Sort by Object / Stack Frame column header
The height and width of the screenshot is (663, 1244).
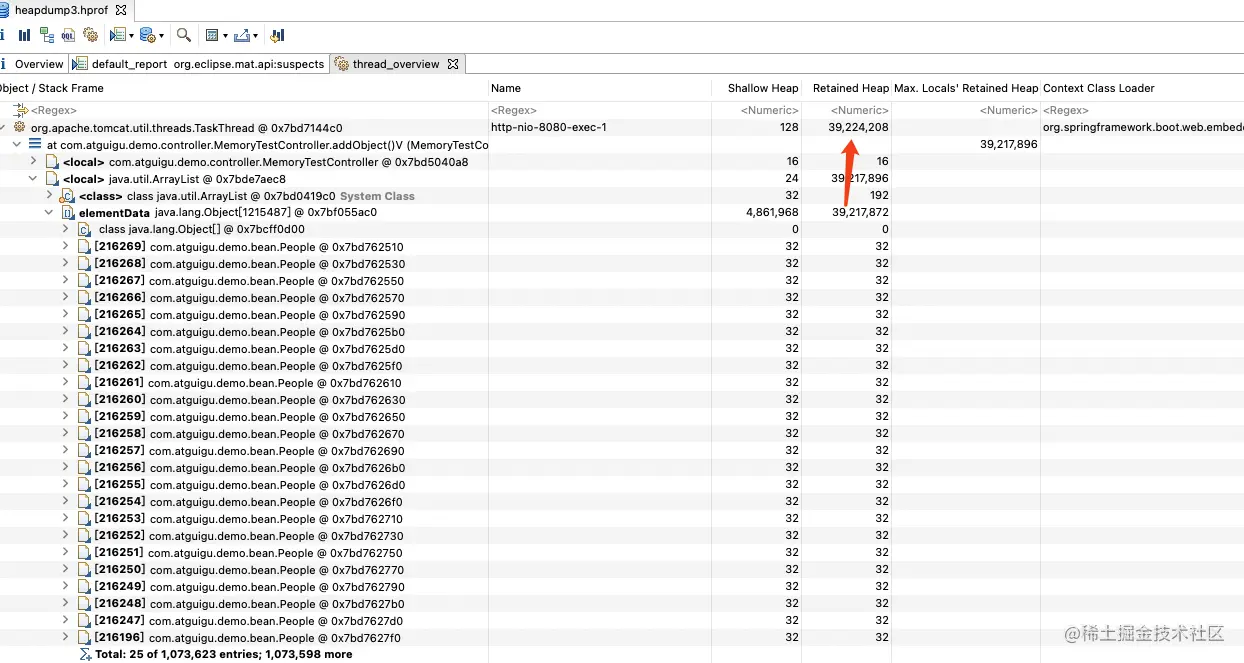click(x=244, y=88)
